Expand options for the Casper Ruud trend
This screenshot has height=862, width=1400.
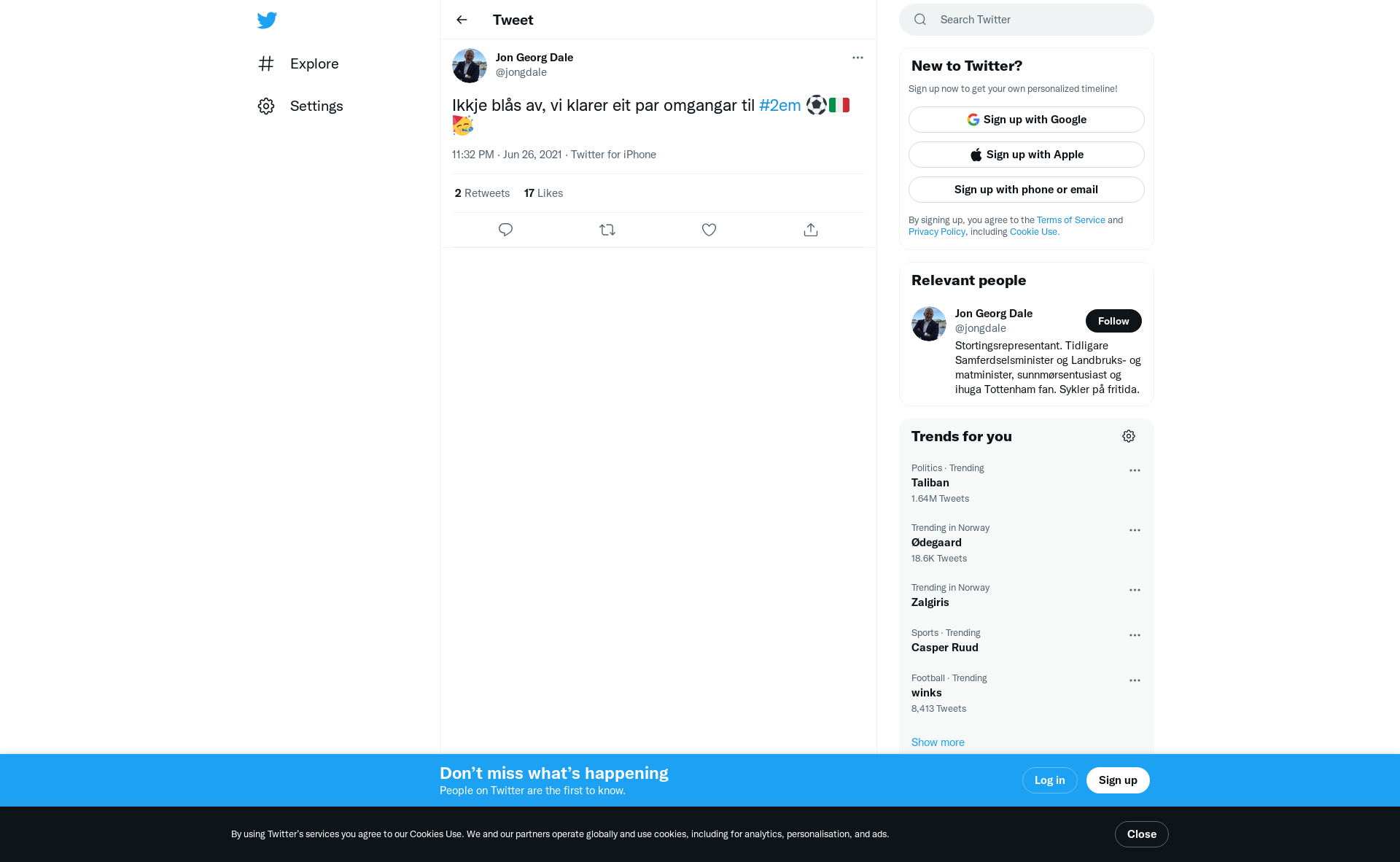tap(1135, 635)
